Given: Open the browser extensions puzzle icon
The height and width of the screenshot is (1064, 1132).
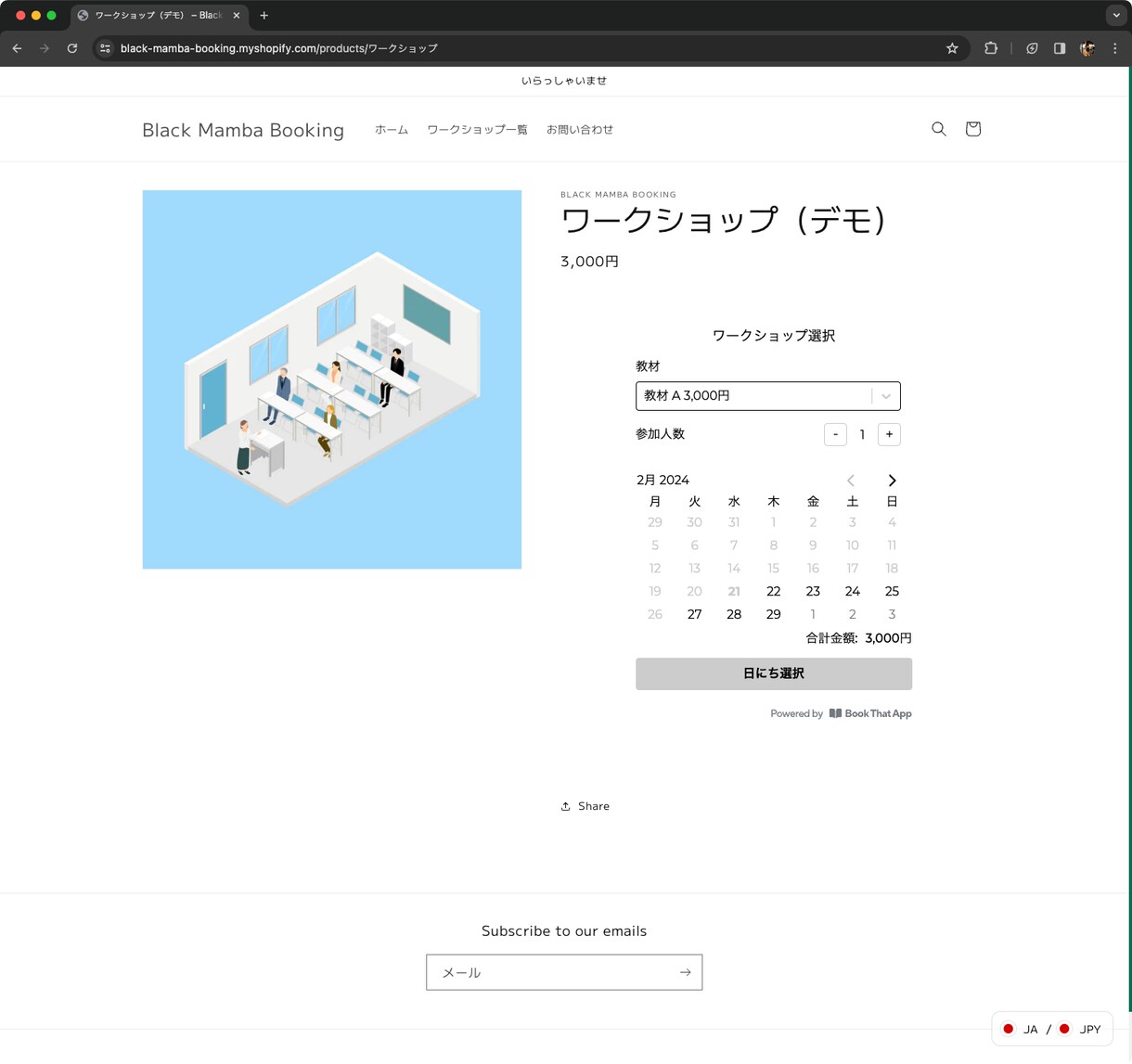Looking at the screenshot, I should pos(991,48).
